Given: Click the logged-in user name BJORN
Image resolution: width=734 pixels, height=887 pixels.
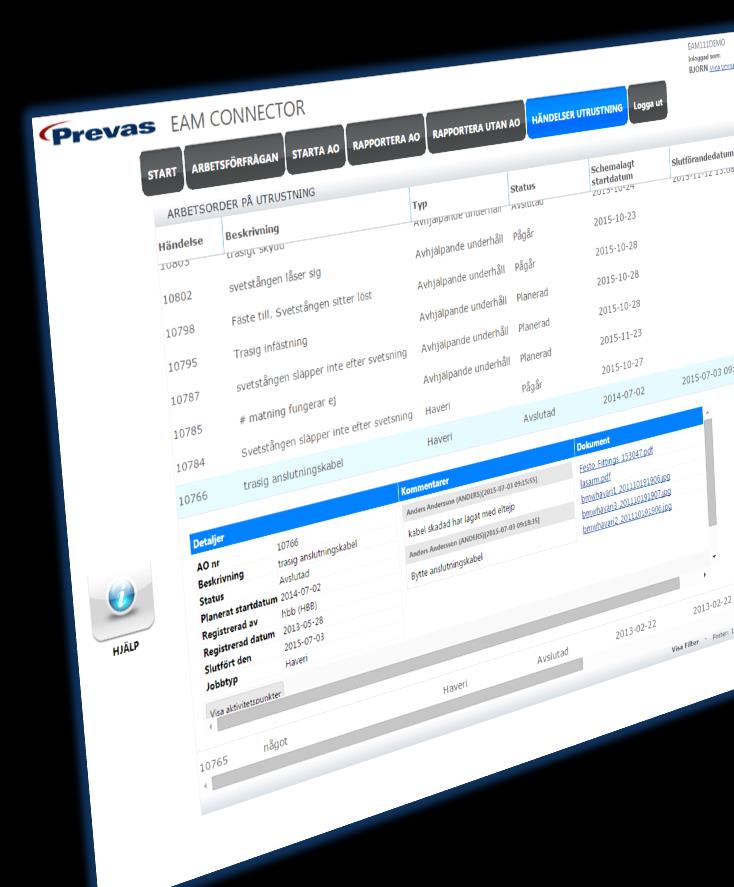Looking at the screenshot, I should coord(698,68).
